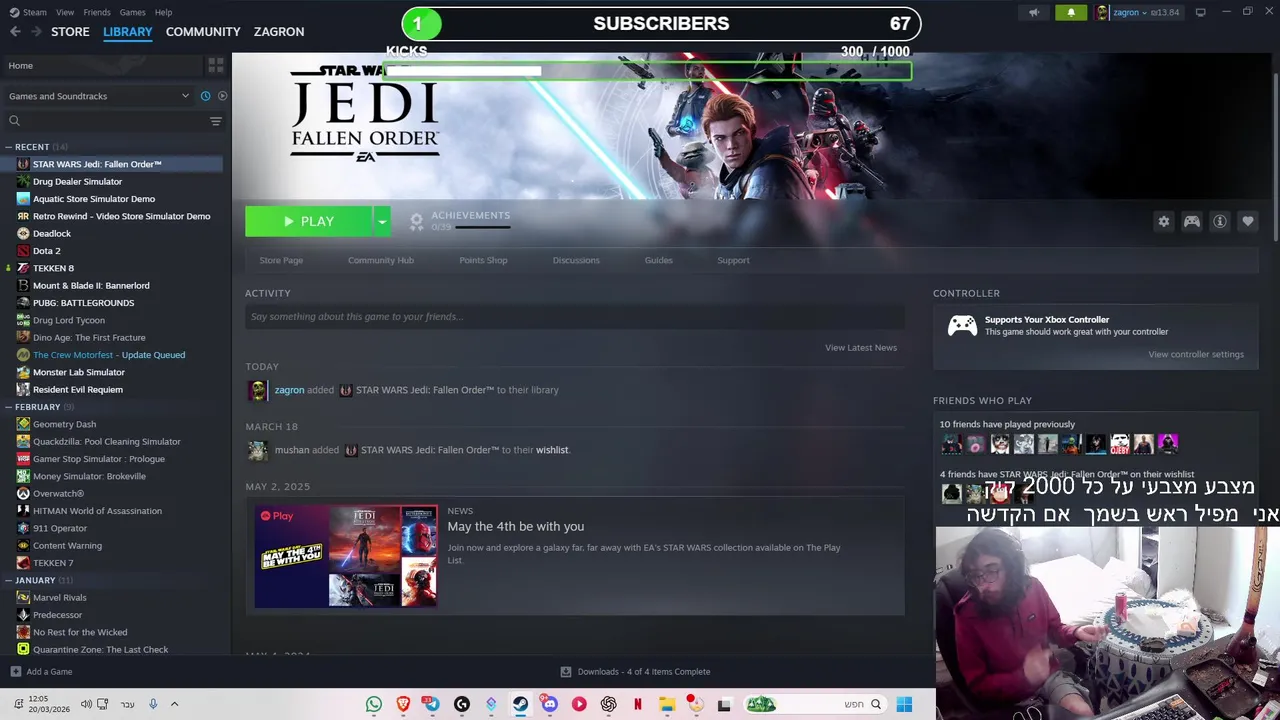1280x720 pixels.
Task: Select Deadlock in the library list
Action: 51,234
